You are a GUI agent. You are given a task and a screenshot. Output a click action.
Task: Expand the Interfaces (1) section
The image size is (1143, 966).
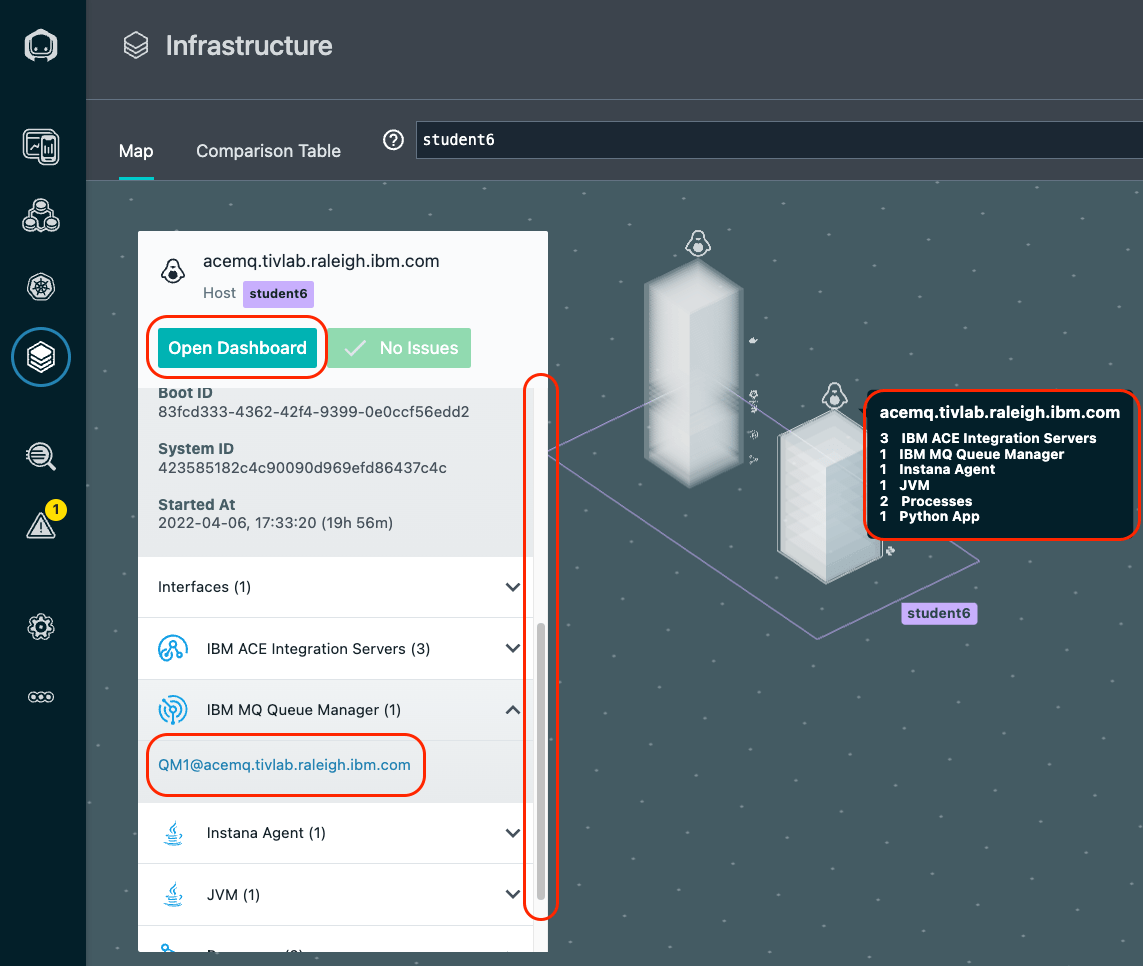(x=335, y=587)
